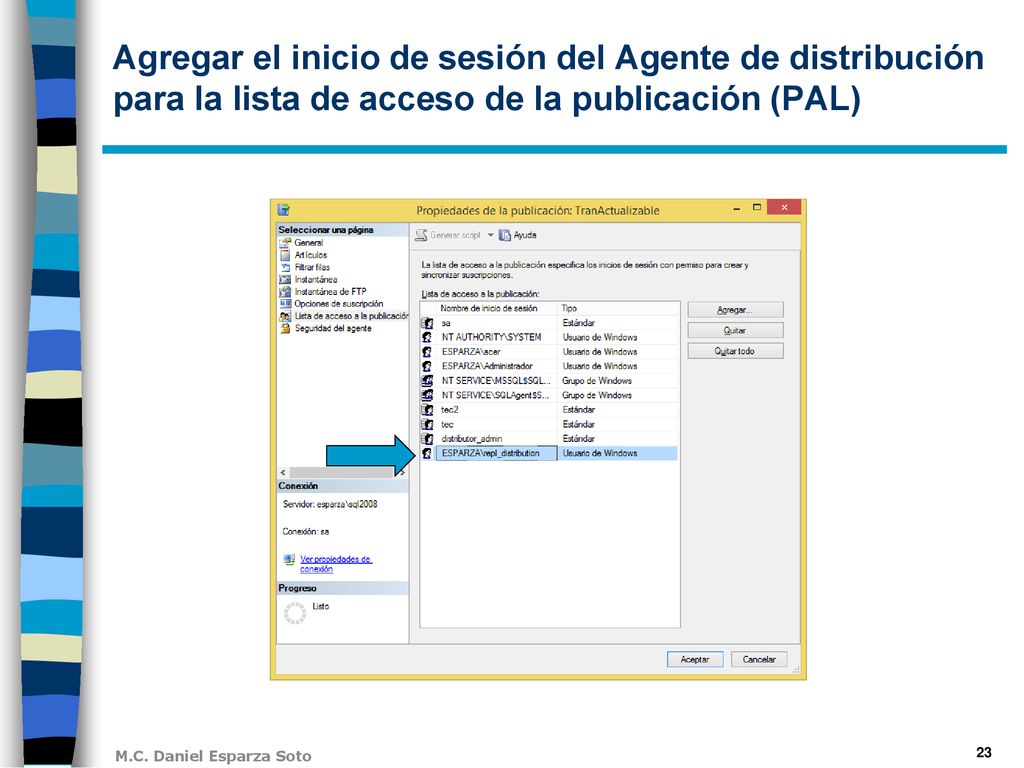Close the Propiedades de la publicación dialog

pos(784,208)
